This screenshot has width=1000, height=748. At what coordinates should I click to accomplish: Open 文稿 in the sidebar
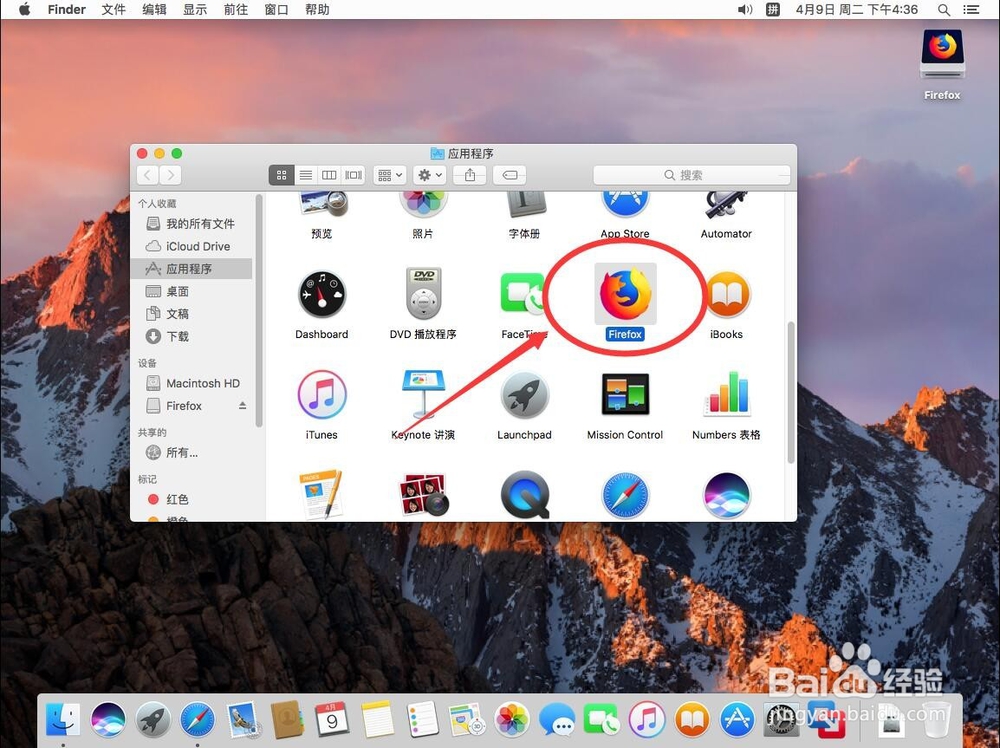coord(191,314)
